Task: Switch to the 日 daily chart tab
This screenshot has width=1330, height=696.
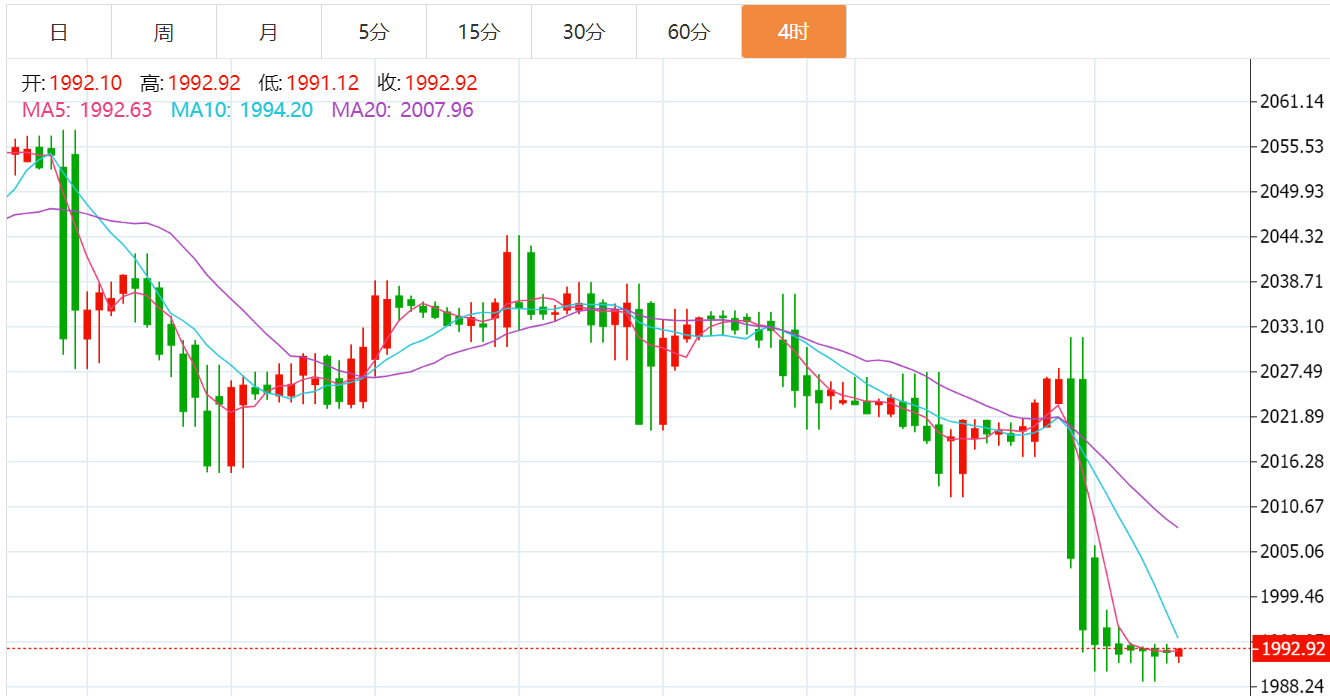Action: pyautogui.click(x=59, y=32)
